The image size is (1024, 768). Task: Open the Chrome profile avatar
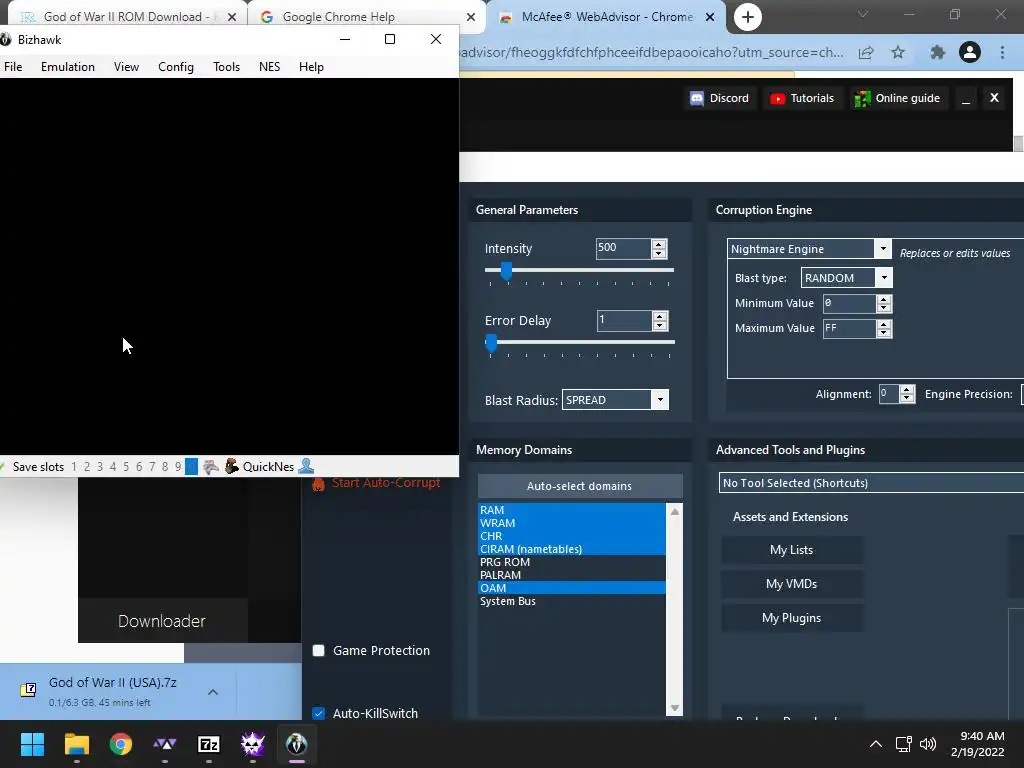970,52
